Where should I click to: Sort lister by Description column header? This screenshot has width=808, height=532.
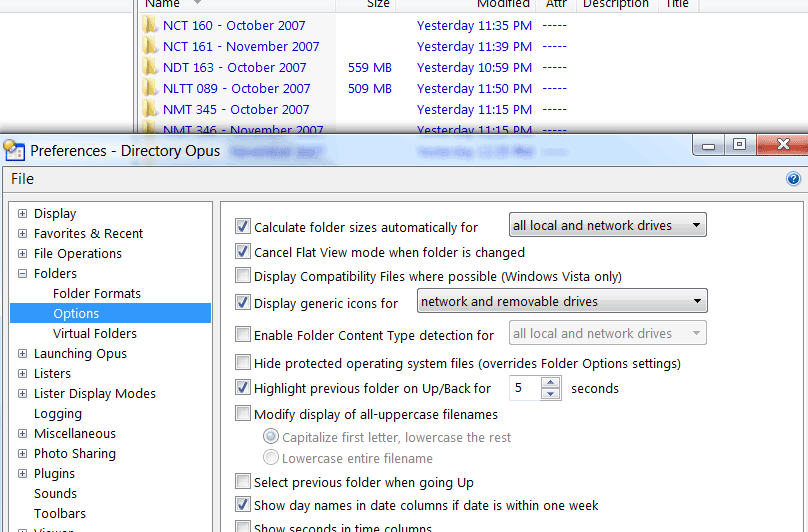pyautogui.click(x=617, y=4)
